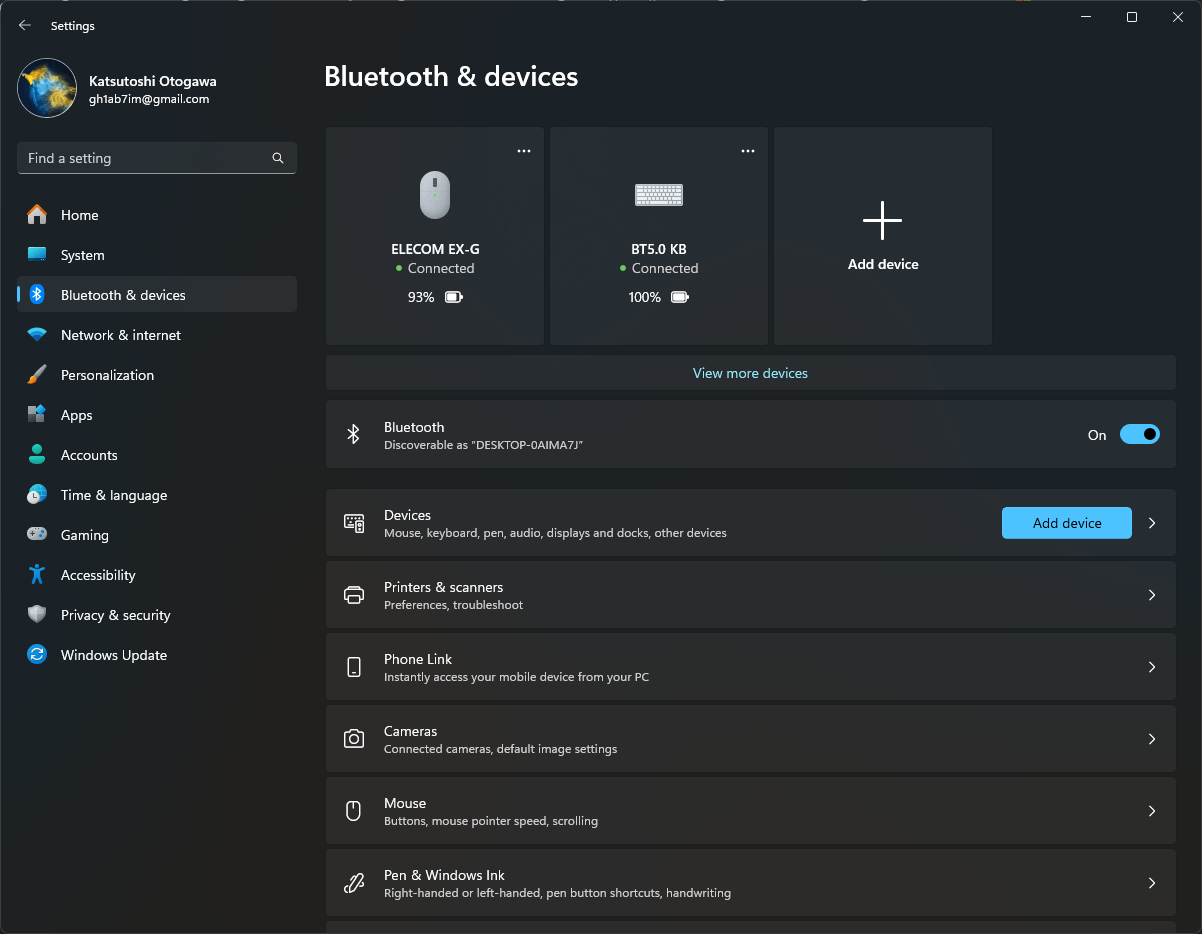Click the BT5.0 KB battery icon
Viewport: 1202px width, 934px height.
[x=680, y=297]
